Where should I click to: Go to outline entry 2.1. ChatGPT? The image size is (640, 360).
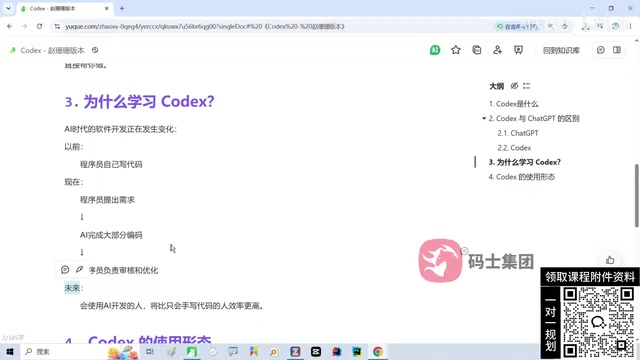tap(518, 133)
